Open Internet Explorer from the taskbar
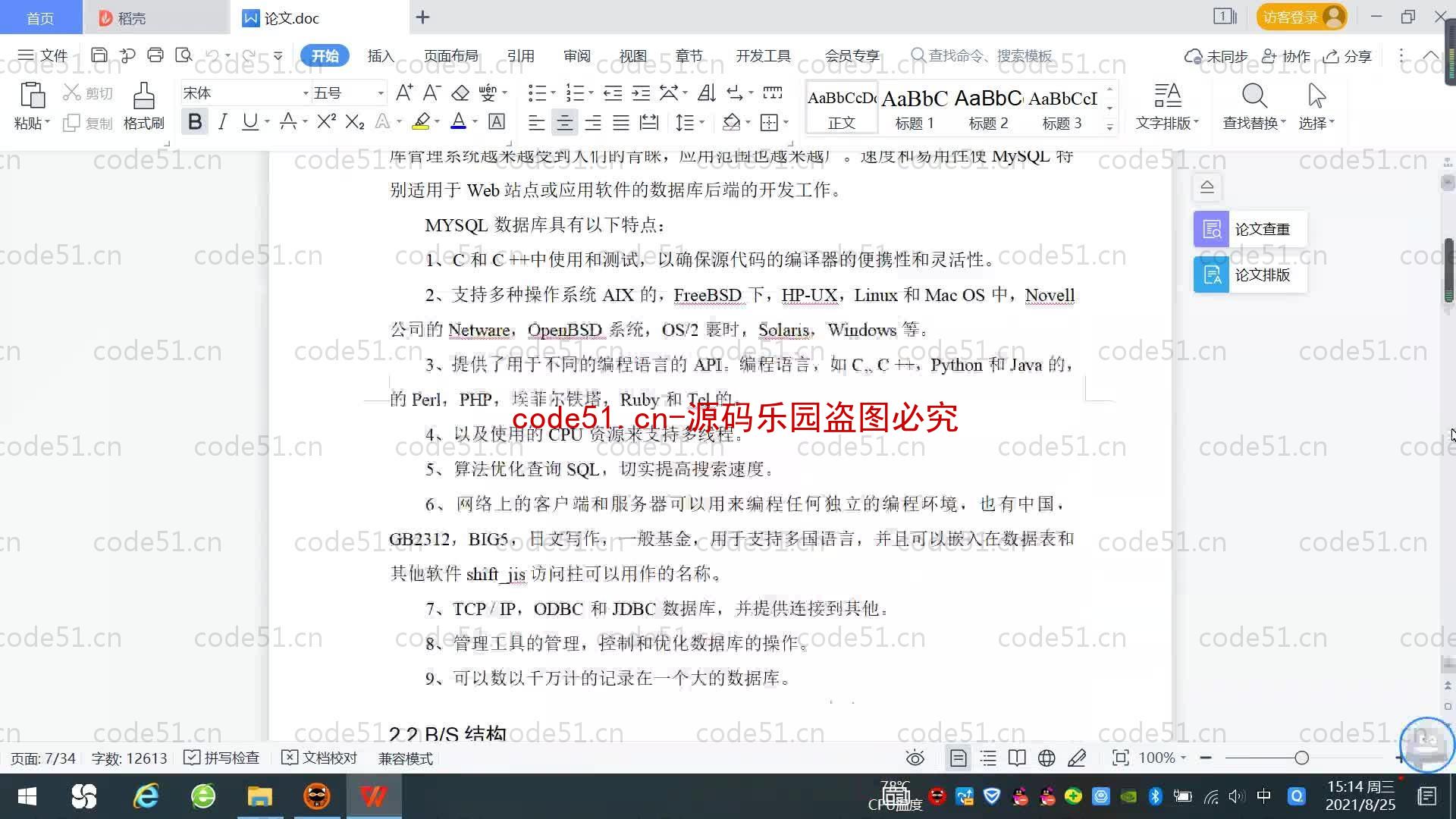 (x=146, y=796)
